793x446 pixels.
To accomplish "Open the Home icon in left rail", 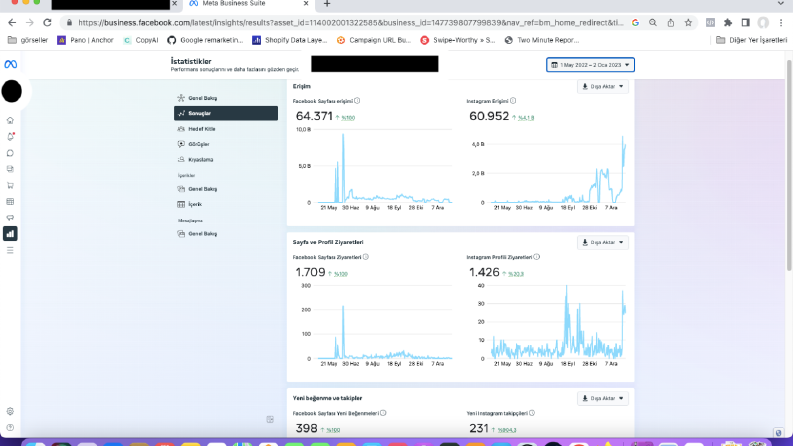I will point(10,120).
